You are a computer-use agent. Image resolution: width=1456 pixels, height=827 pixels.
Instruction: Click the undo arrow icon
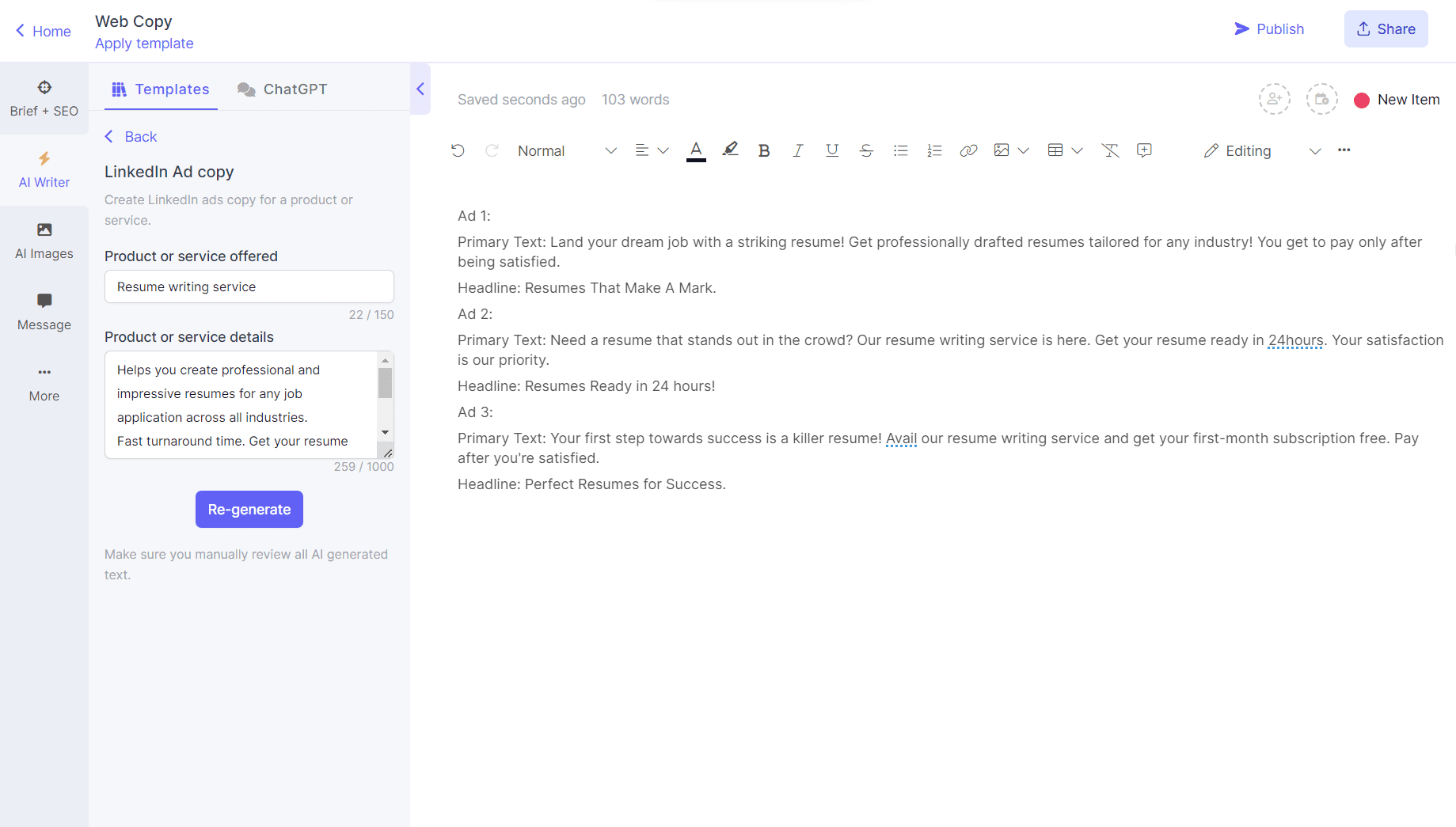pos(458,150)
